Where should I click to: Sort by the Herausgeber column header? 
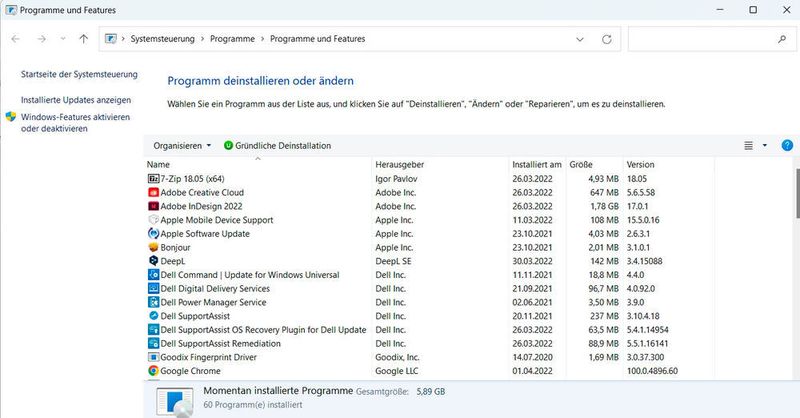pyautogui.click(x=441, y=164)
